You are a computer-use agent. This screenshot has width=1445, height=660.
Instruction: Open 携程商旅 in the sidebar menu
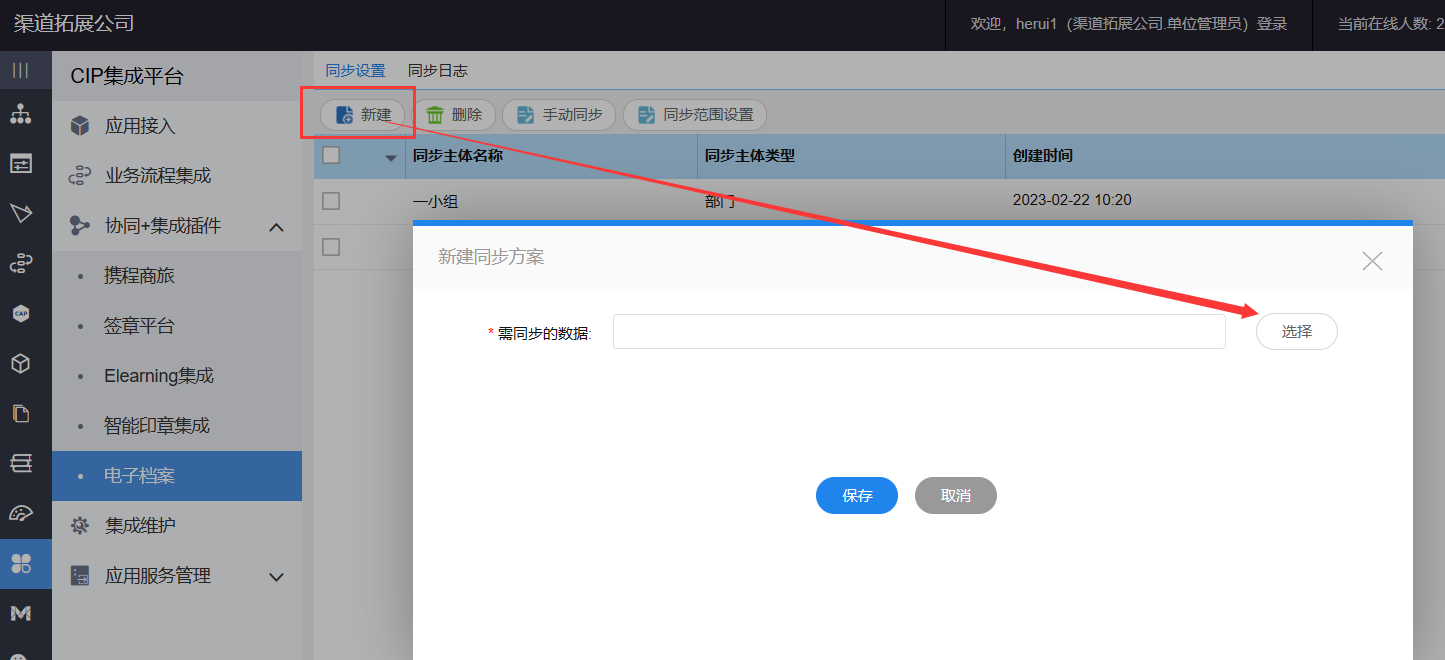(139, 276)
